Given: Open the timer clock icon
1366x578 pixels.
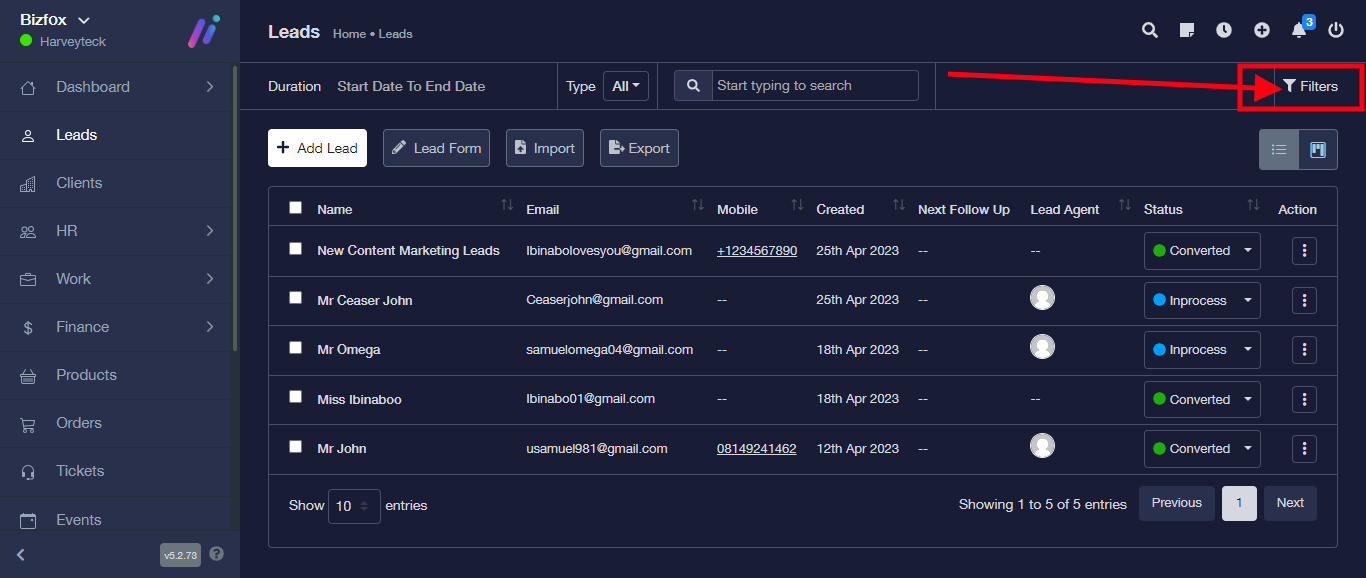Looking at the screenshot, I should (x=1224, y=30).
